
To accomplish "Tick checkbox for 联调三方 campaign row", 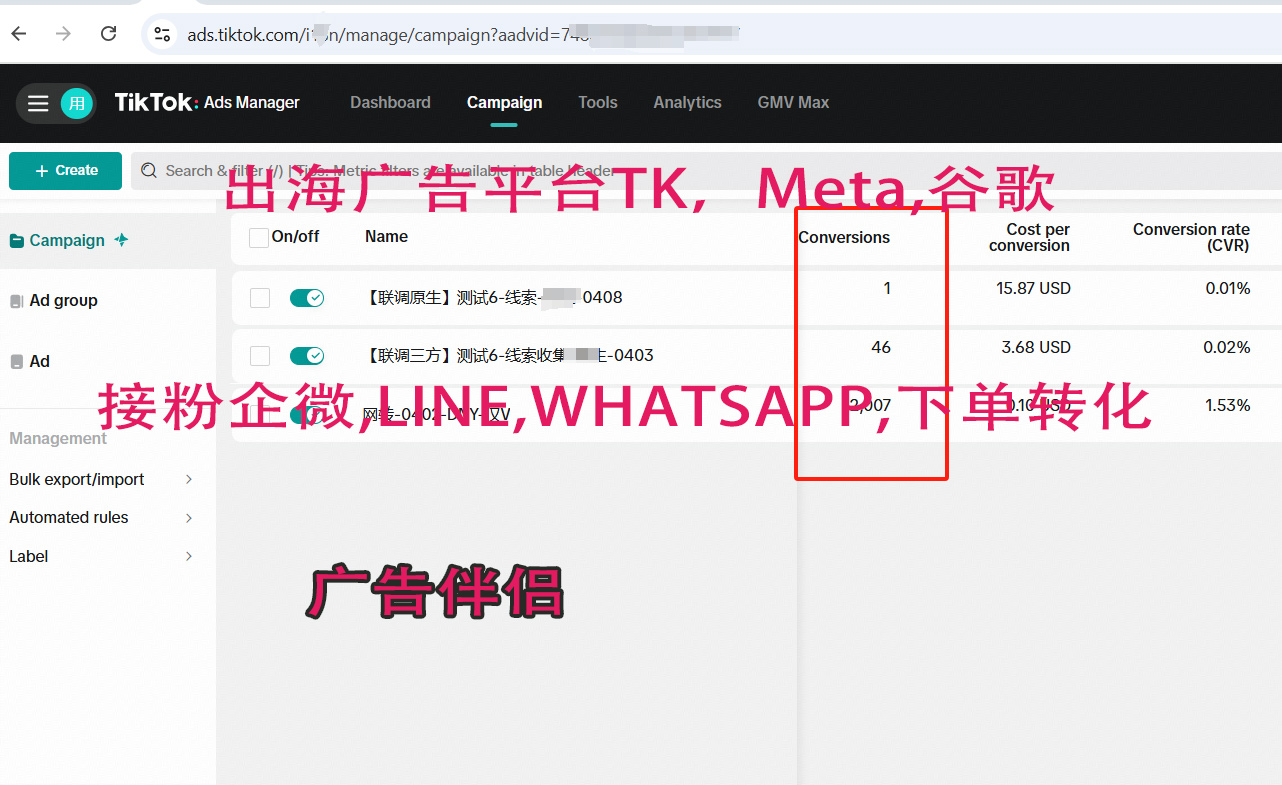I will coord(260,356).
